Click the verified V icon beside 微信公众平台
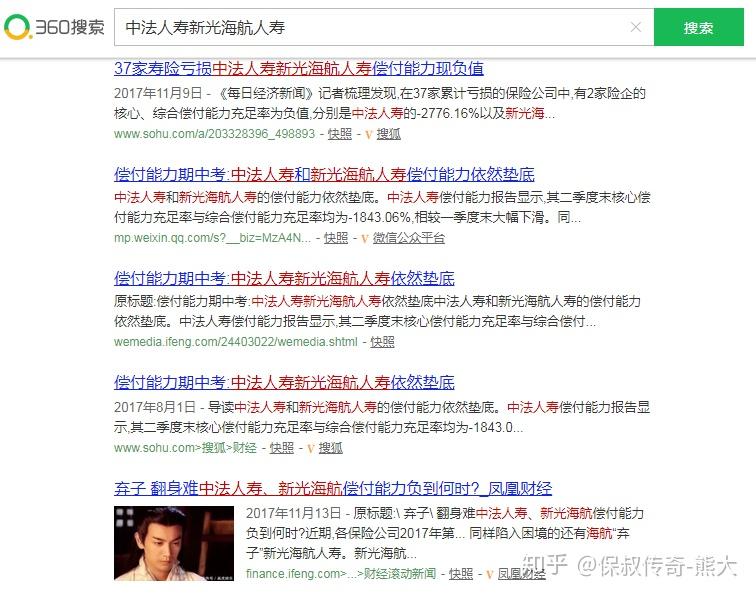 [364, 238]
